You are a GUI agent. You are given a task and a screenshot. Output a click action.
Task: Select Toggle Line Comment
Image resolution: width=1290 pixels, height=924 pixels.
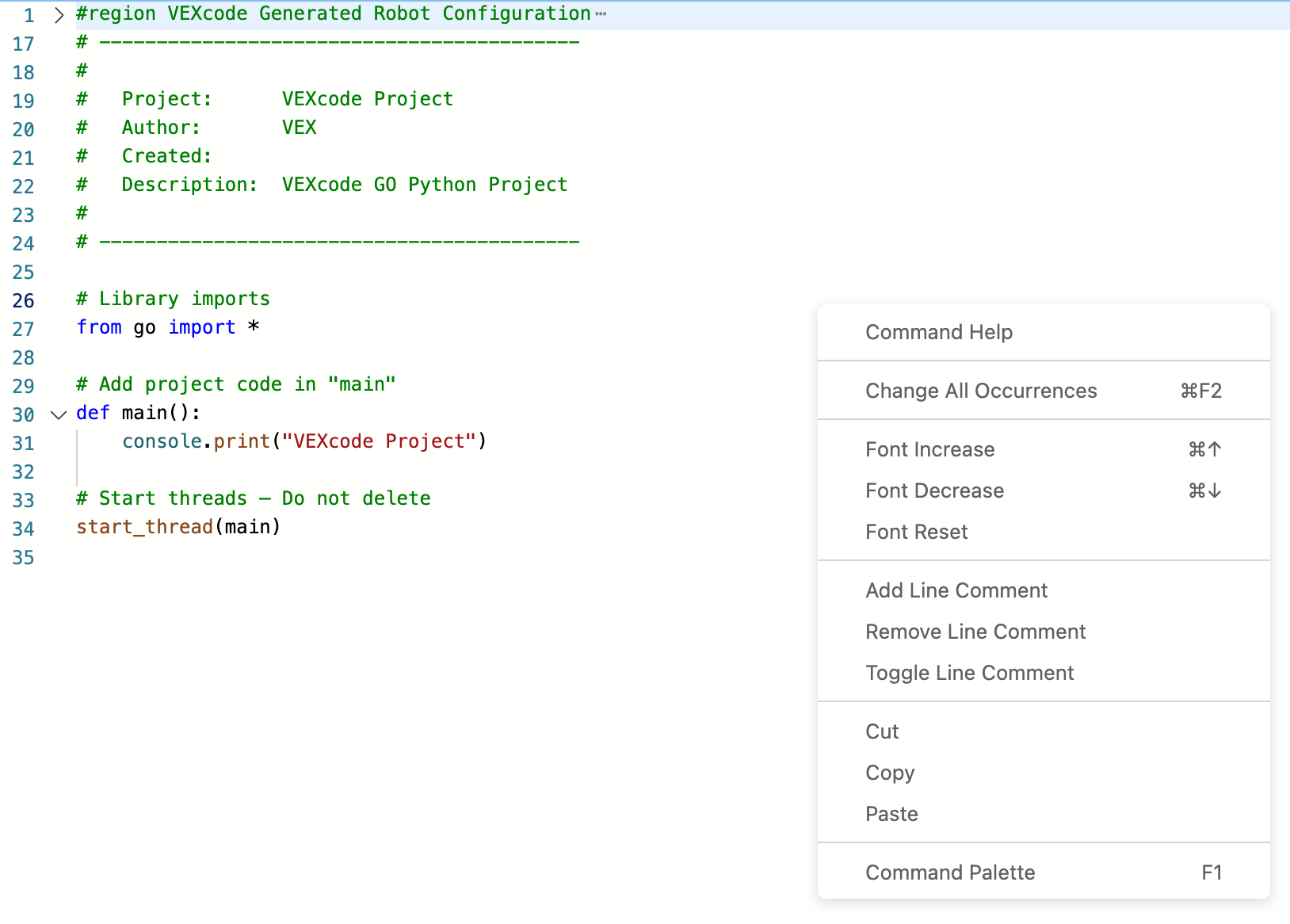click(969, 673)
